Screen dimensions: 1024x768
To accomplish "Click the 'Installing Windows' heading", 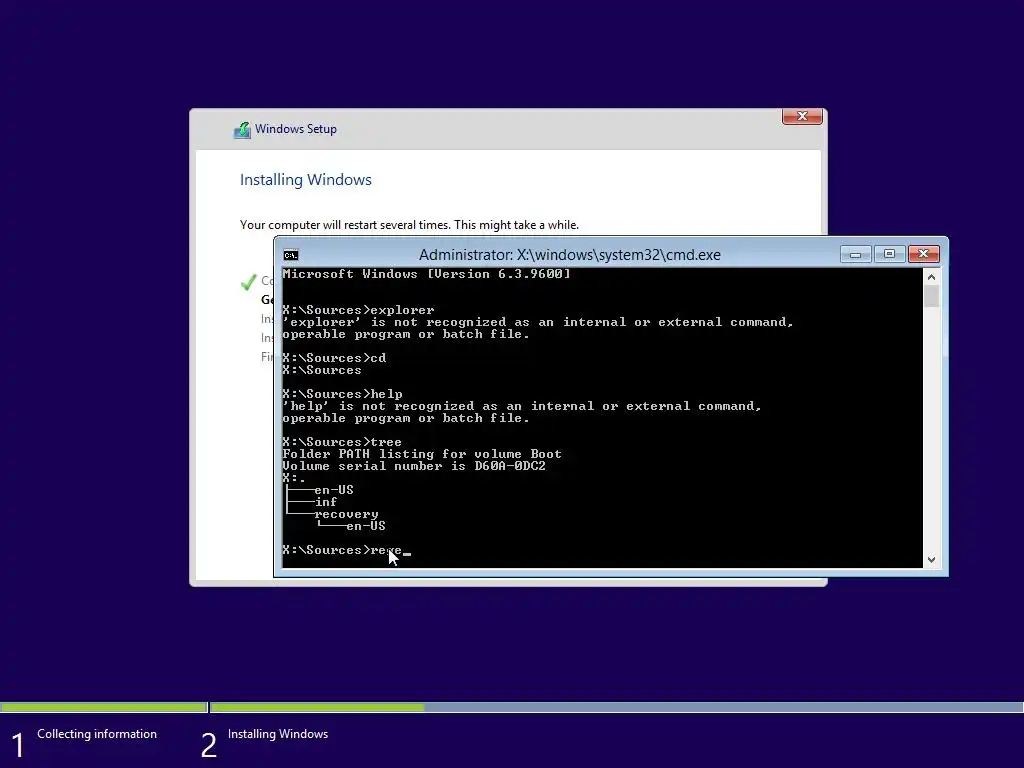I will (306, 180).
